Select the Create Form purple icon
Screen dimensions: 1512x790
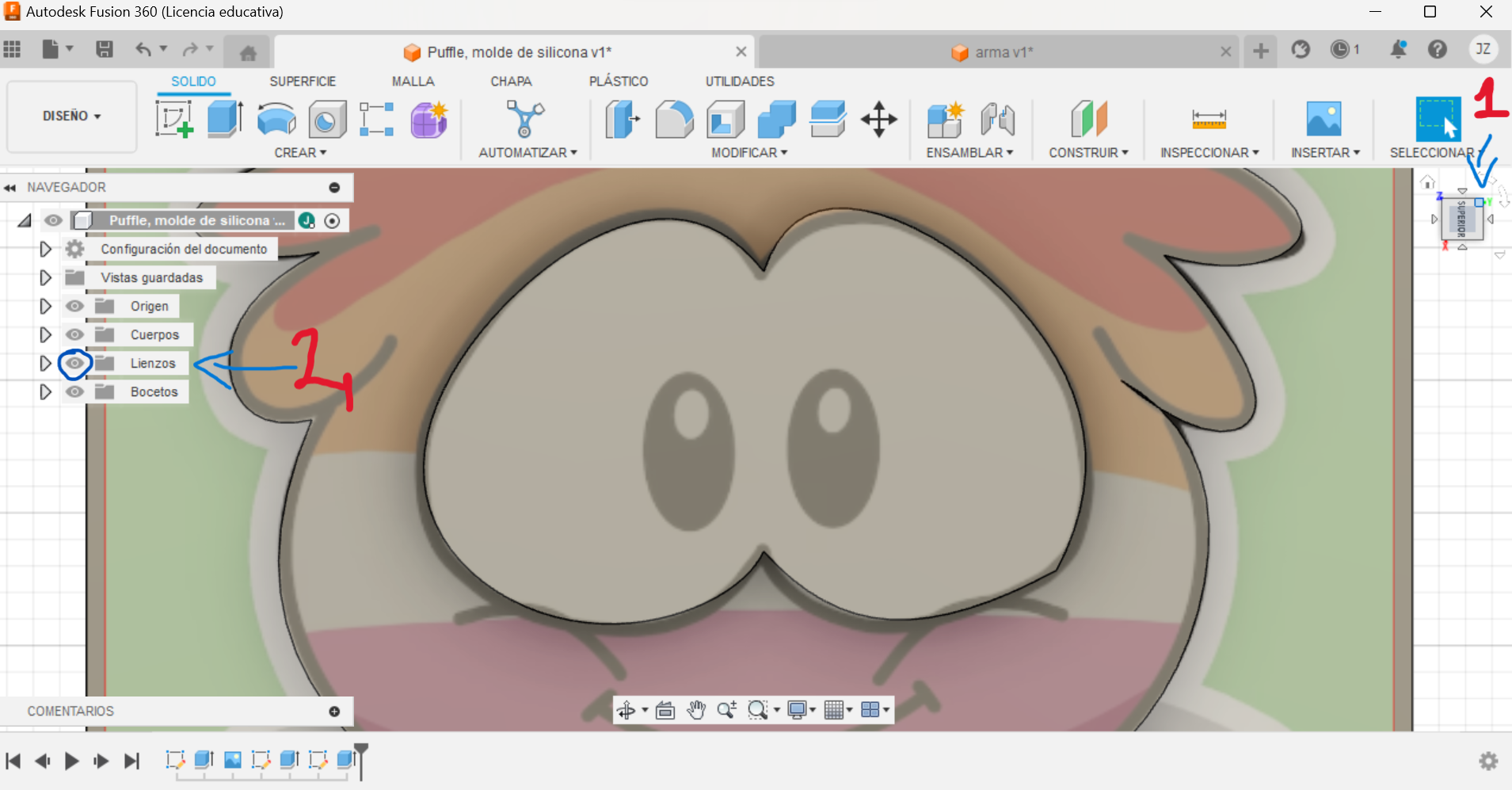click(x=428, y=120)
